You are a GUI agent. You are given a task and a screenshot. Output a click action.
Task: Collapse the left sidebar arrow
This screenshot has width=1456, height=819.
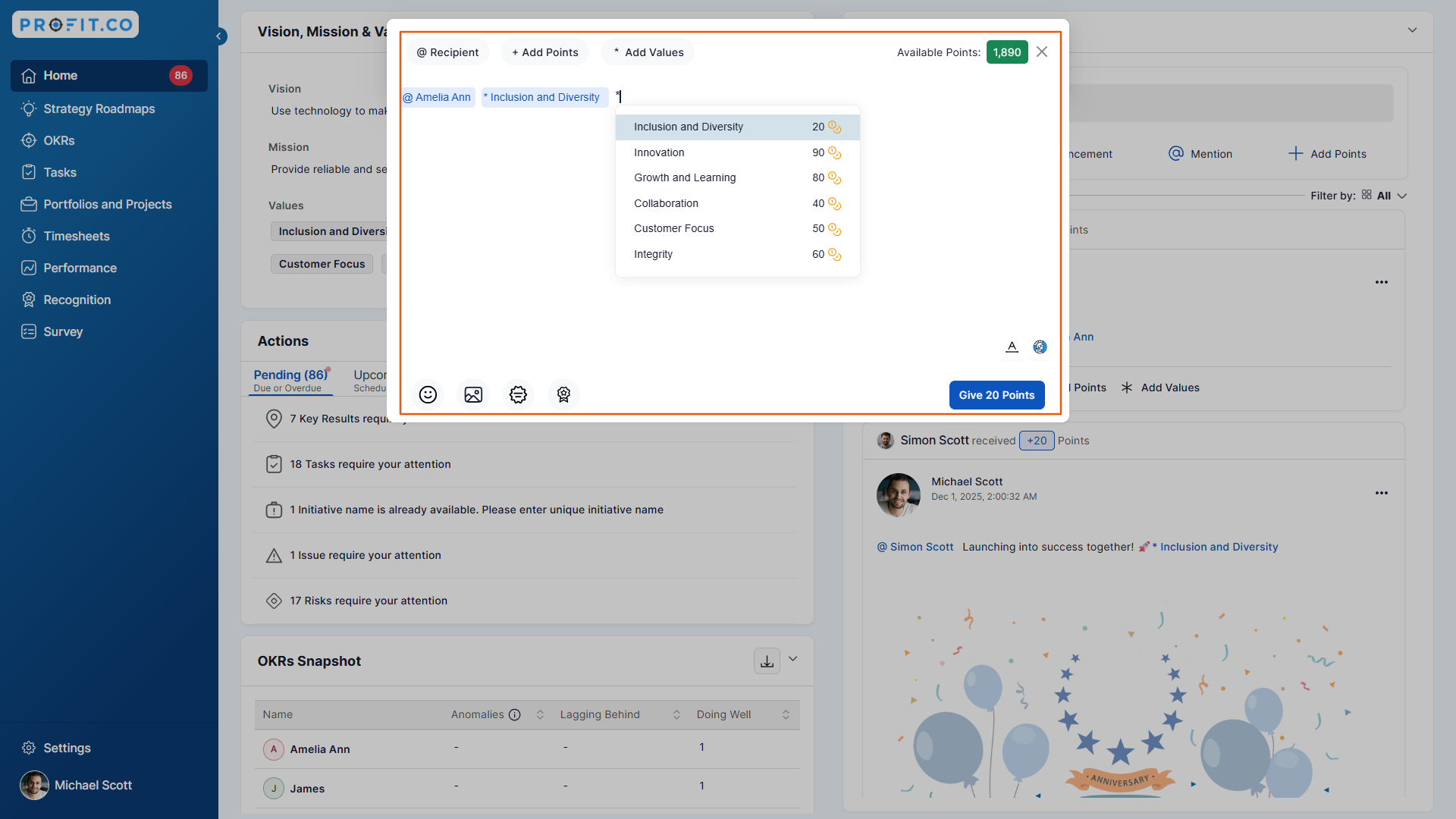click(219, 36)
